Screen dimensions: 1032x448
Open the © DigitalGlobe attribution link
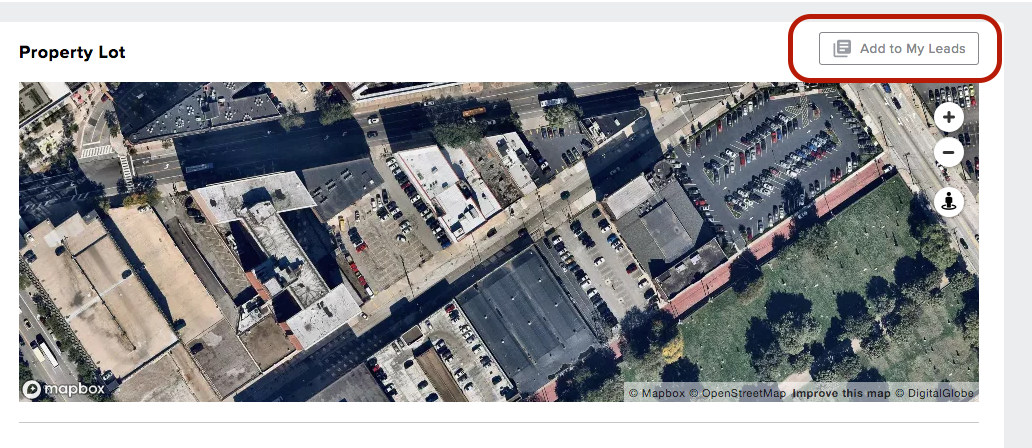tap(933, 393)
